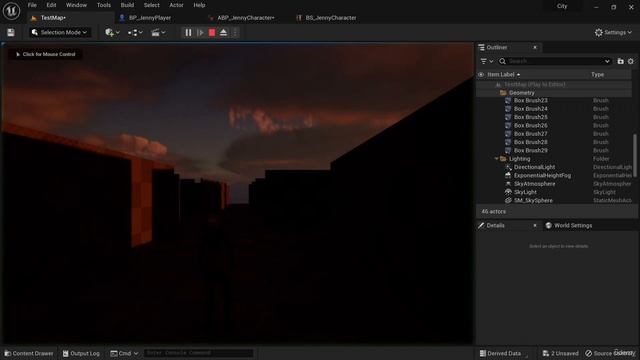Screen dimensions: 640x360
Task: Switch to the BS_JennyCharacter tab
Action: point(331,18)
